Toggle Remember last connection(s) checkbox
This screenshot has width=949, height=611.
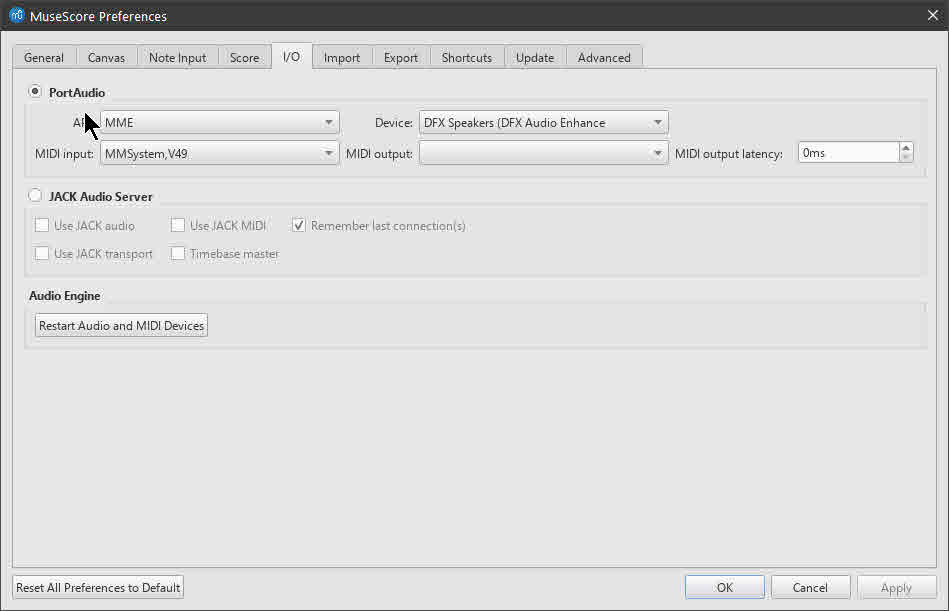pyautogui.click(x=298, y=225)
